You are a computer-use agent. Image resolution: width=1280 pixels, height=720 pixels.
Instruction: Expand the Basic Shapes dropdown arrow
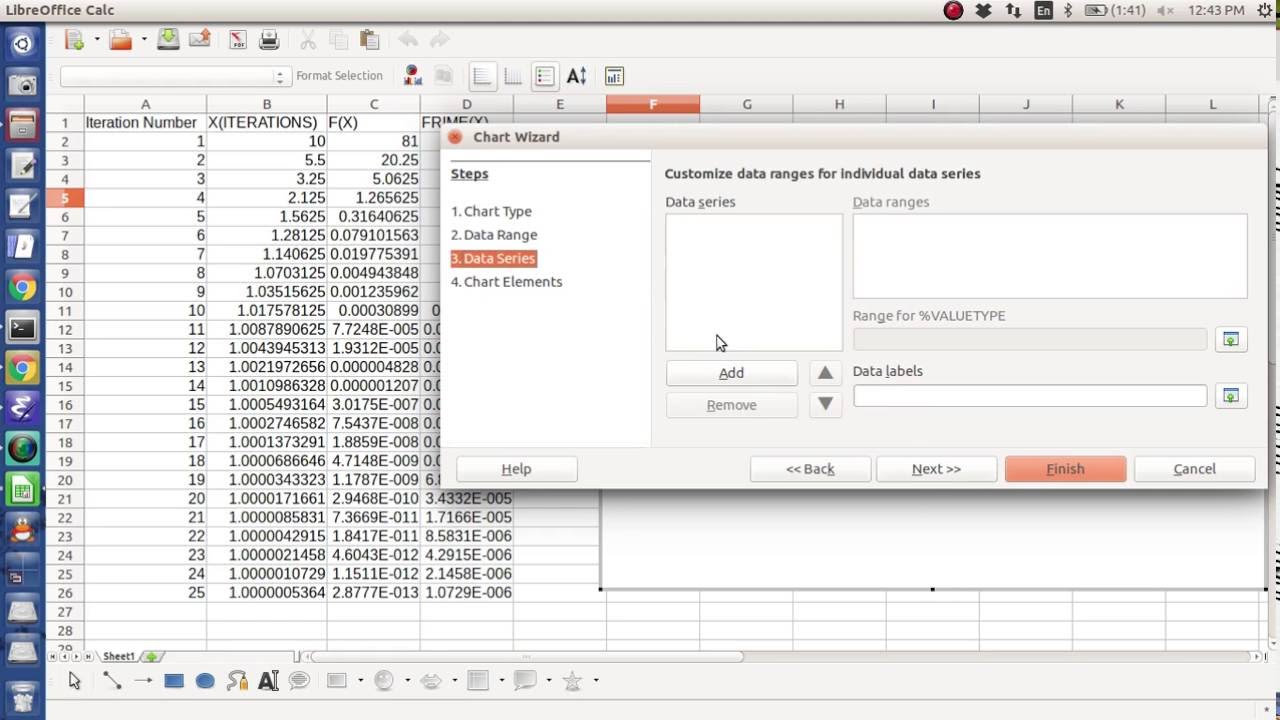coord(360,681)
